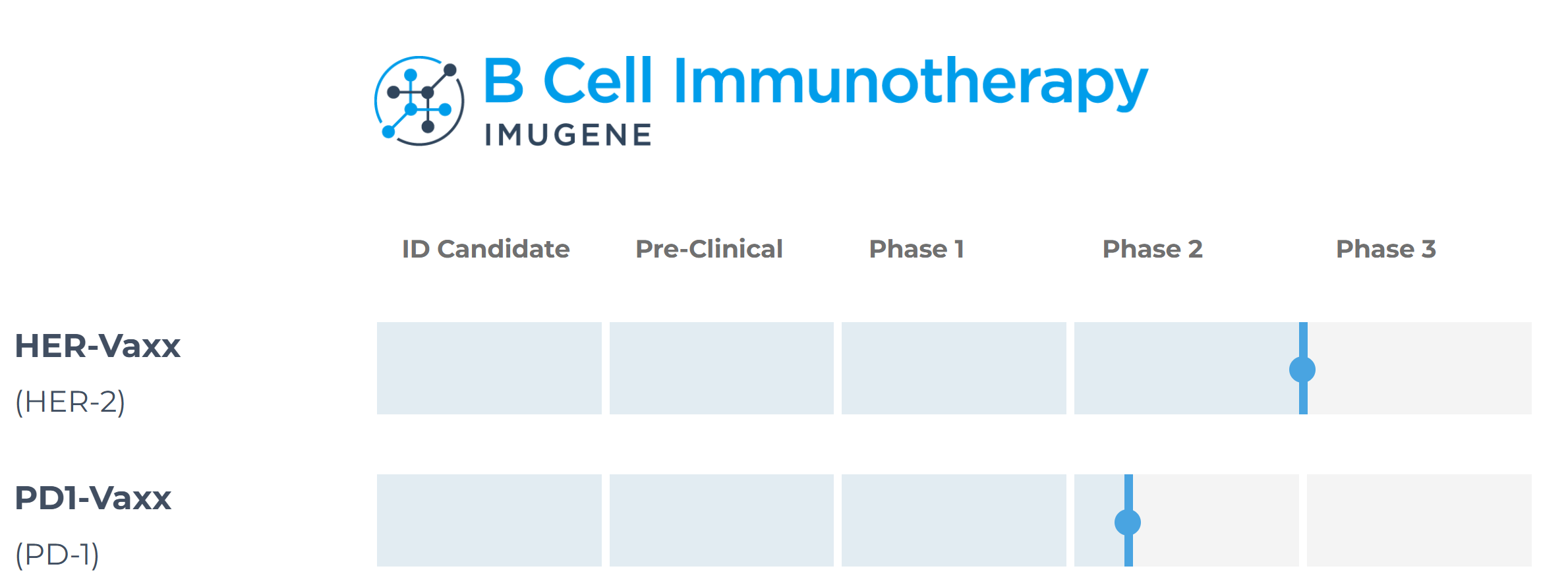Click the IMUGENE wordmark text

[x=568, y=135]
